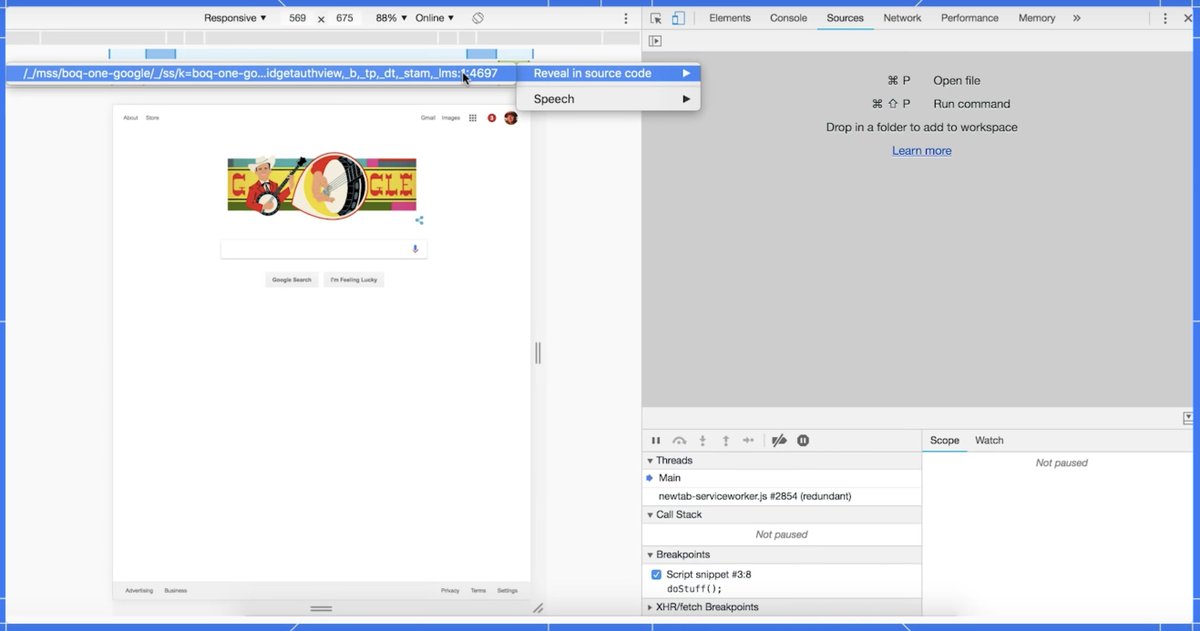1200x631 pixels.
Task: Click I'm Feeling Lucky button
Action: (x=354, y=280)
